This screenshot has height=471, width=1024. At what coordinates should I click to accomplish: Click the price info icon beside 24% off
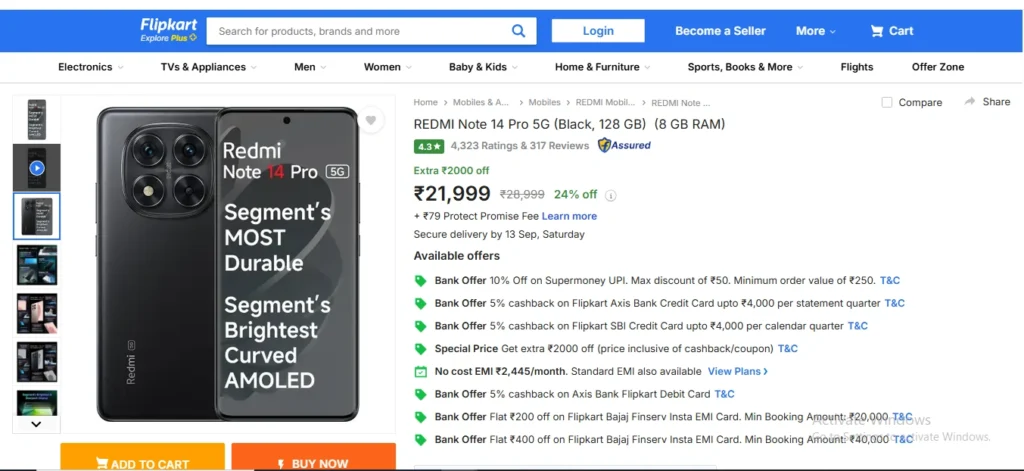[x=611, y=196]
